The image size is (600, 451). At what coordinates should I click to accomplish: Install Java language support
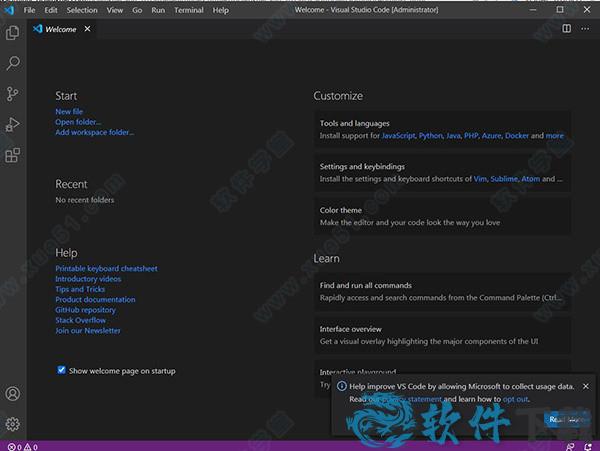point(453,136)
